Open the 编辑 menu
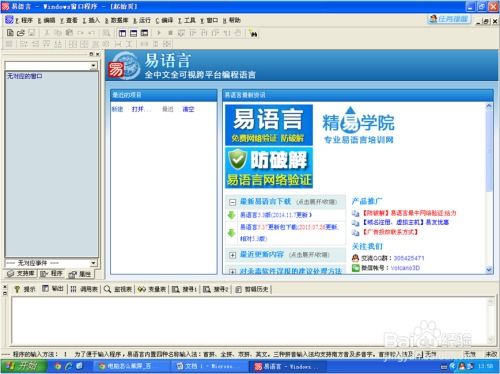The width and height of the screenshot is (500, 374). point(46,20)
